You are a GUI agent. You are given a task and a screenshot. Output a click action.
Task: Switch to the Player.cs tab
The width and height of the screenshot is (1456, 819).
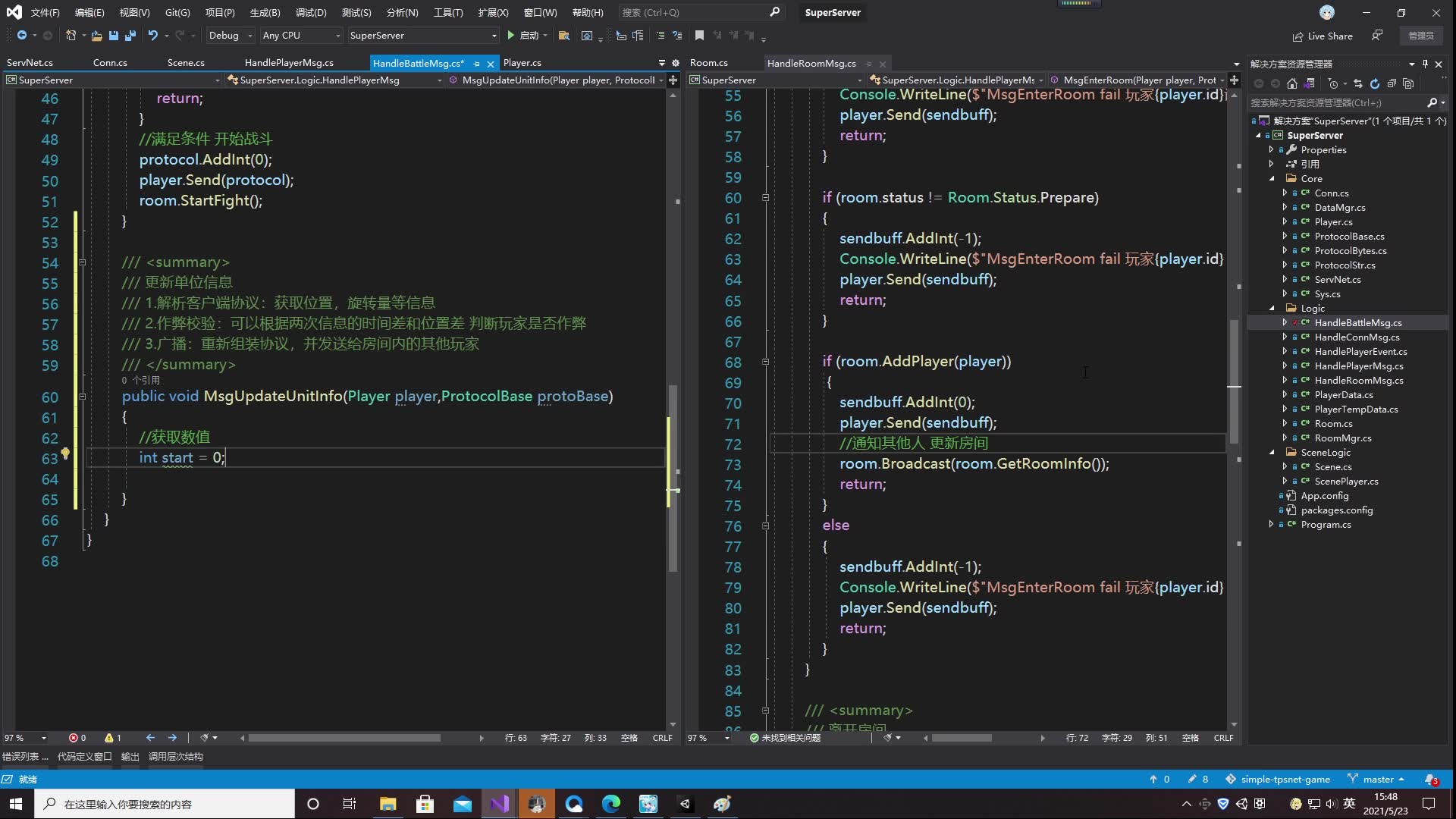point(522,62)
